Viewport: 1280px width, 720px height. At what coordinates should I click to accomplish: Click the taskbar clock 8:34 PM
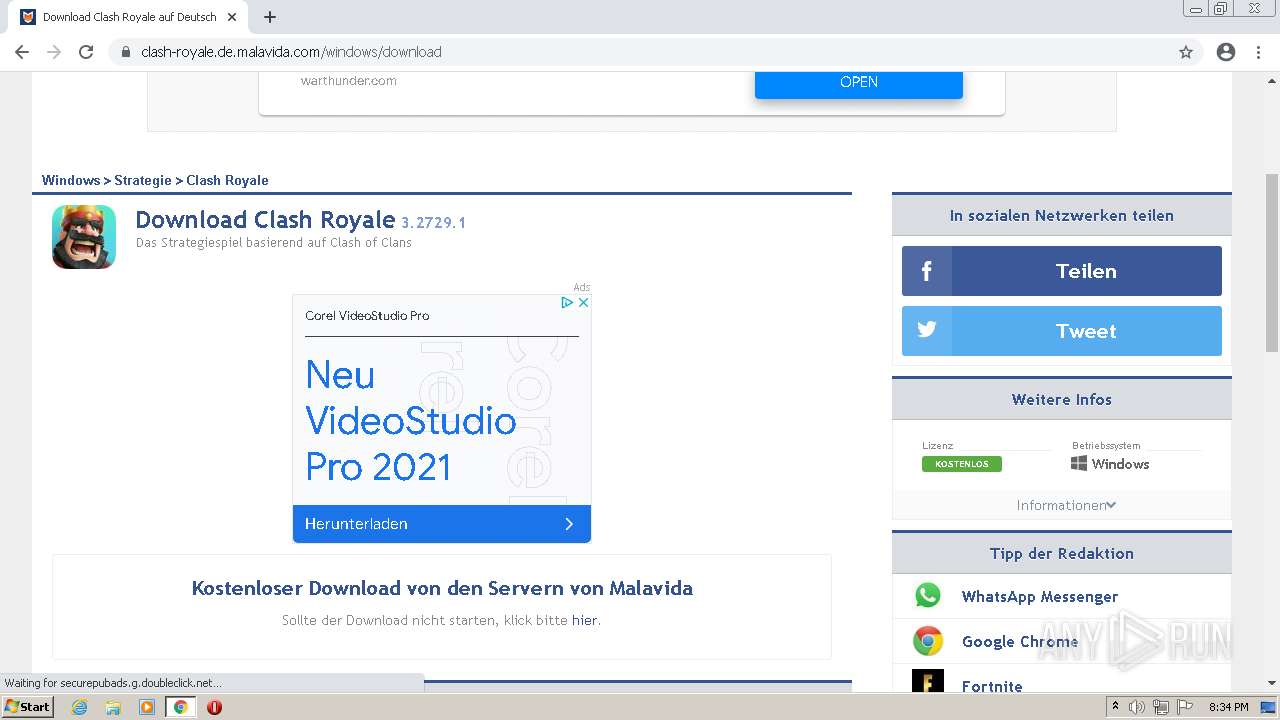coord(1228,707)
